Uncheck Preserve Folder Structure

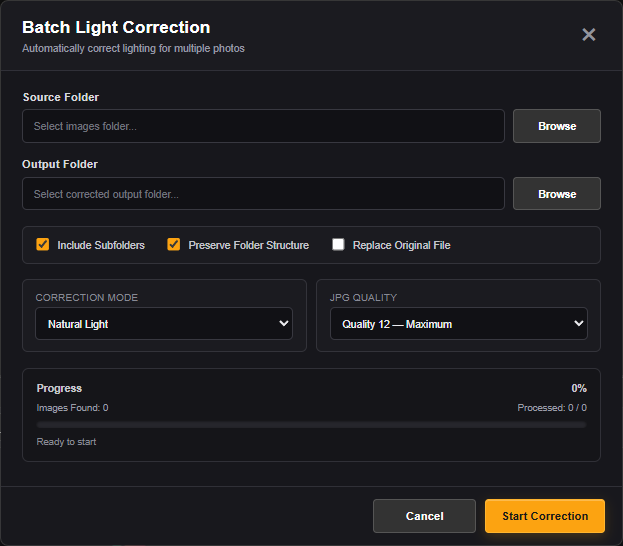tap(174, 244)
